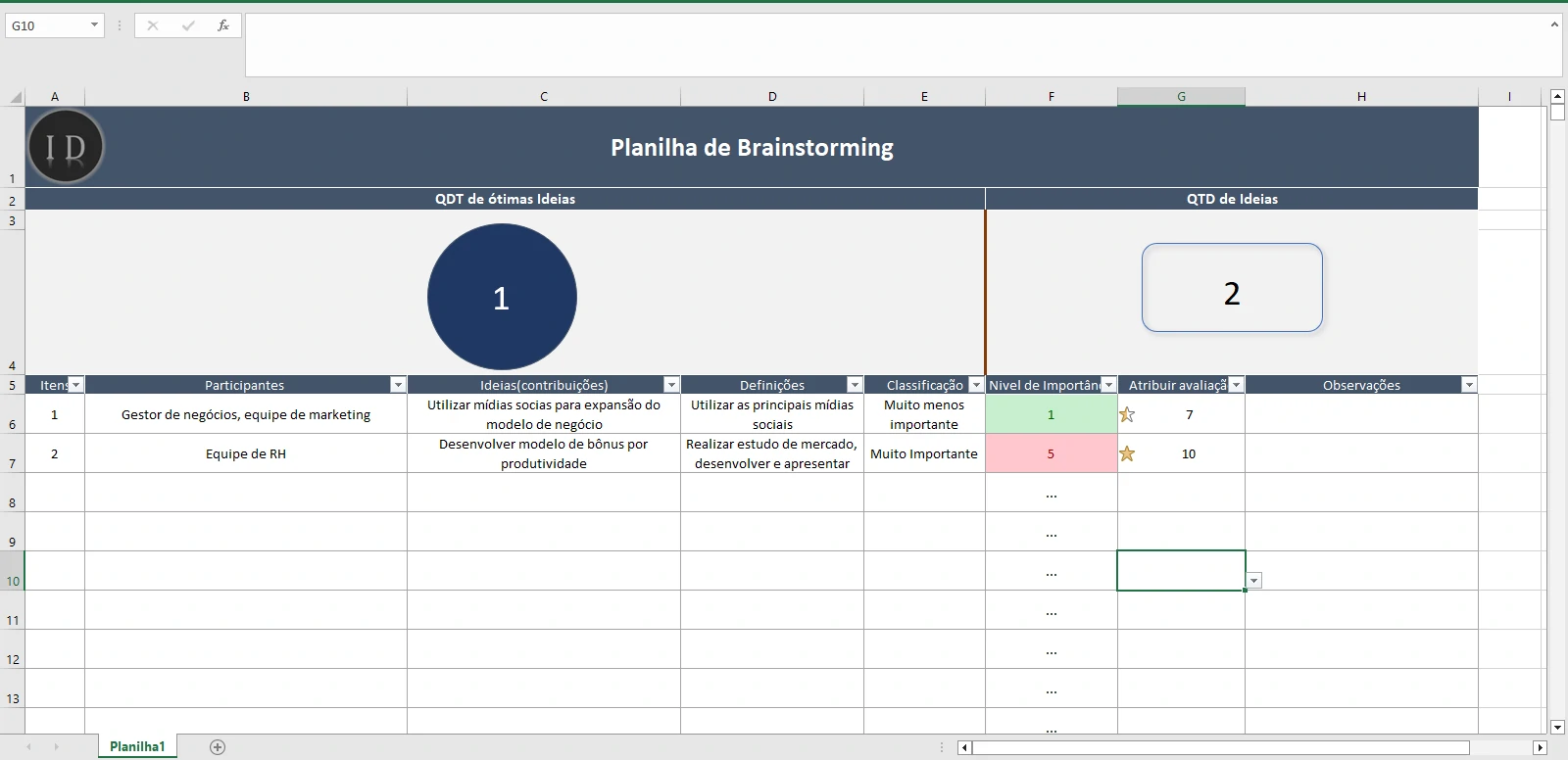Open the Observações column filter dropdown
The width and height of the screenshot is (1568, 760).
coord(1468,385)
